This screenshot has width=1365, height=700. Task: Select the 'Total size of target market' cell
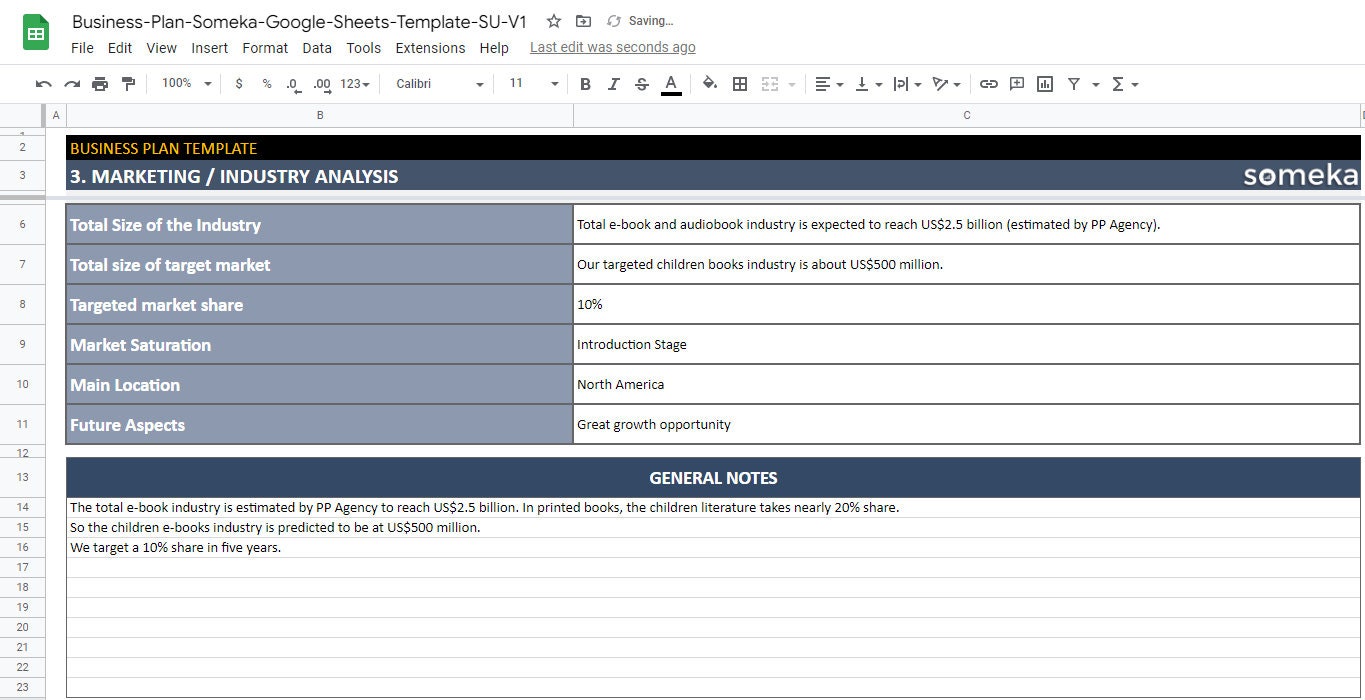(x=320, y=264)
